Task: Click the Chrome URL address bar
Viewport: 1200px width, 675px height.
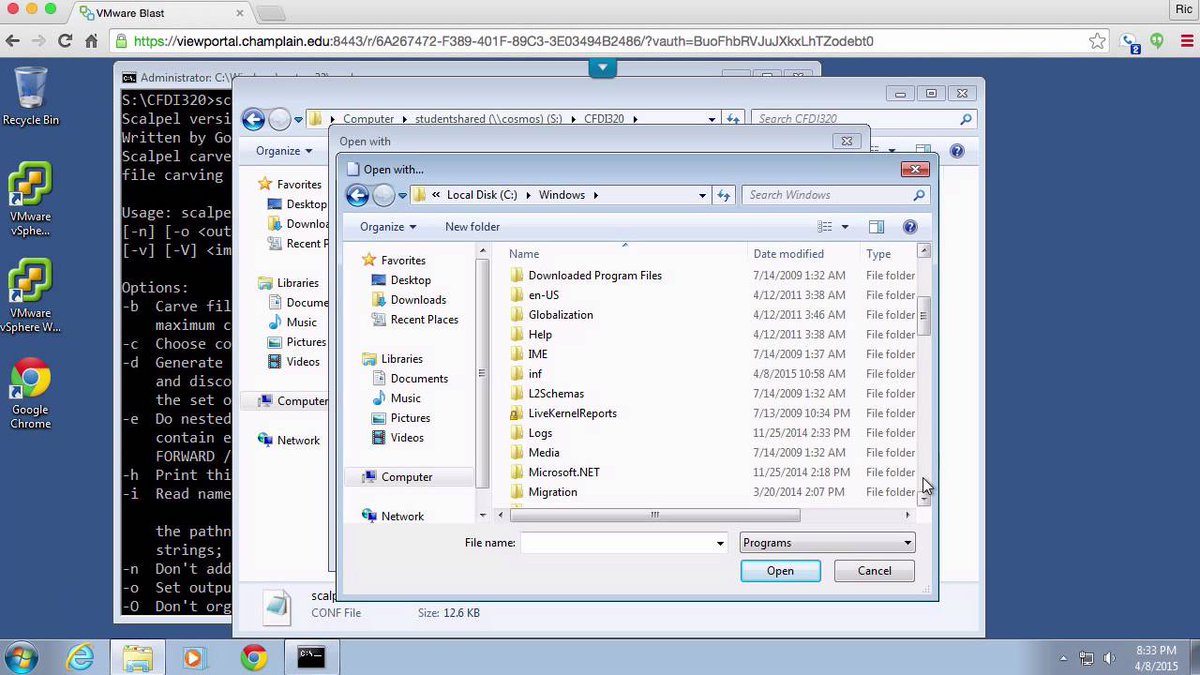Action: (x=600, y=42)
